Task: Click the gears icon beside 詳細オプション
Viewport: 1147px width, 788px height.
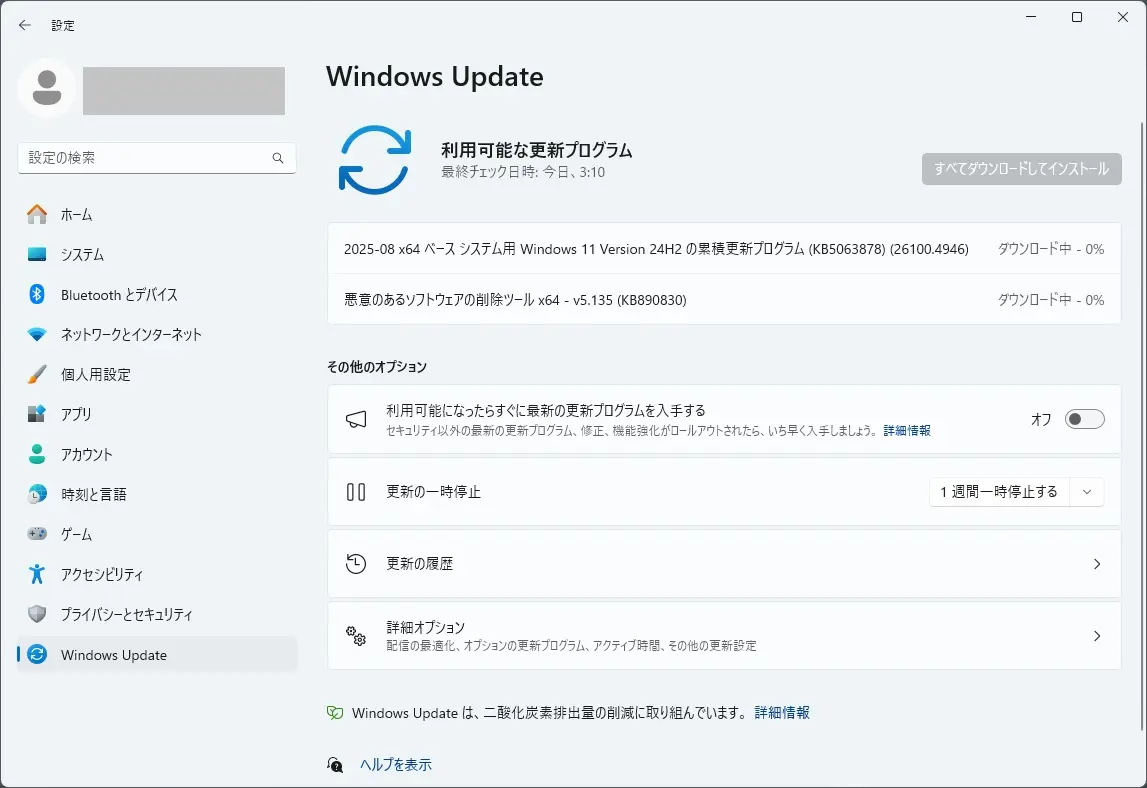Action: [356, 635]
